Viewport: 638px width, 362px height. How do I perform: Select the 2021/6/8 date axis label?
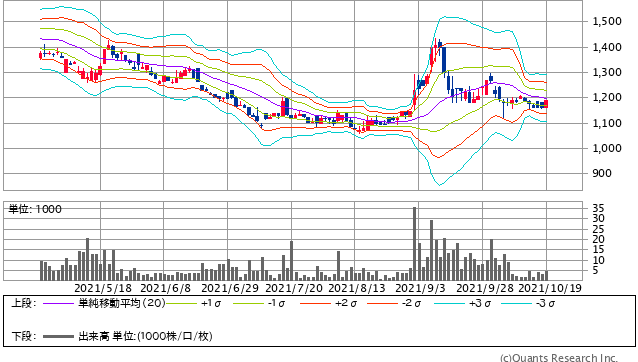166,288
